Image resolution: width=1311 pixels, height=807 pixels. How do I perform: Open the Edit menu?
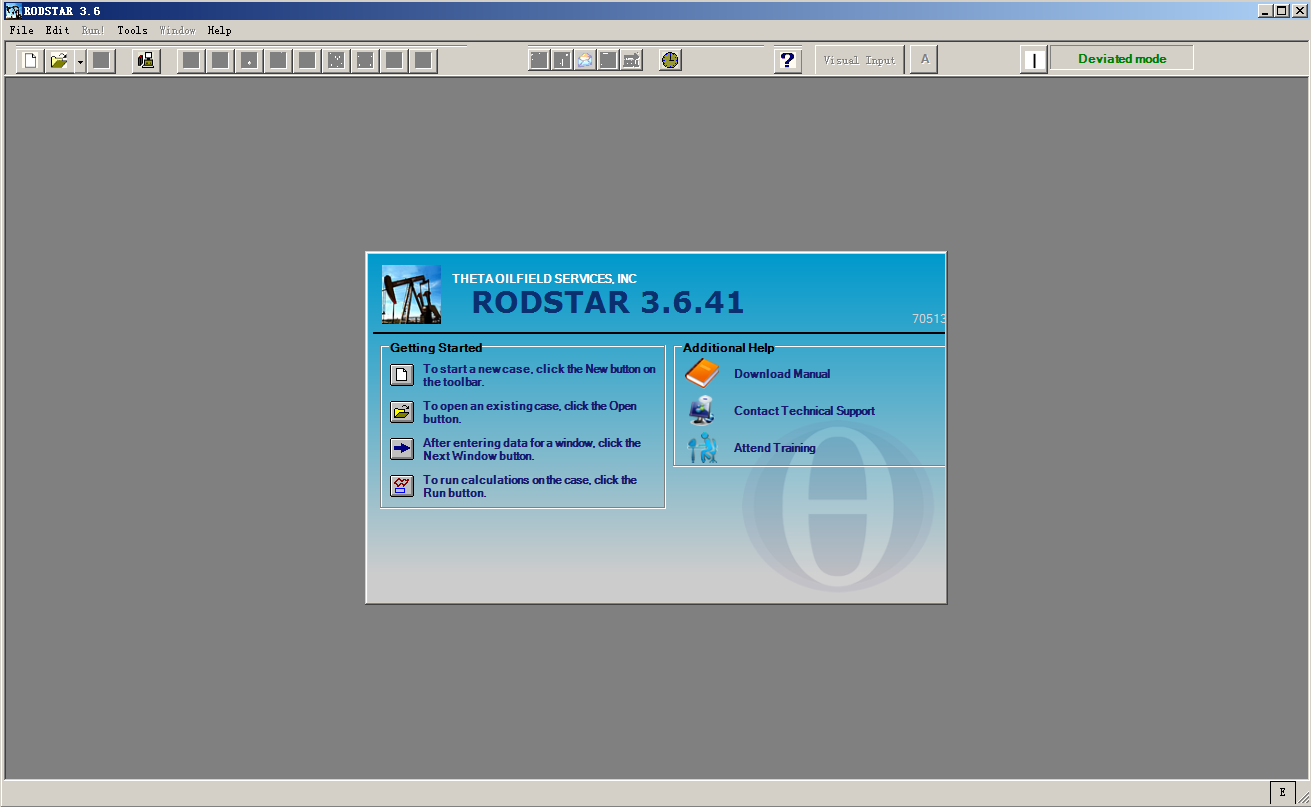coord(58,31)
